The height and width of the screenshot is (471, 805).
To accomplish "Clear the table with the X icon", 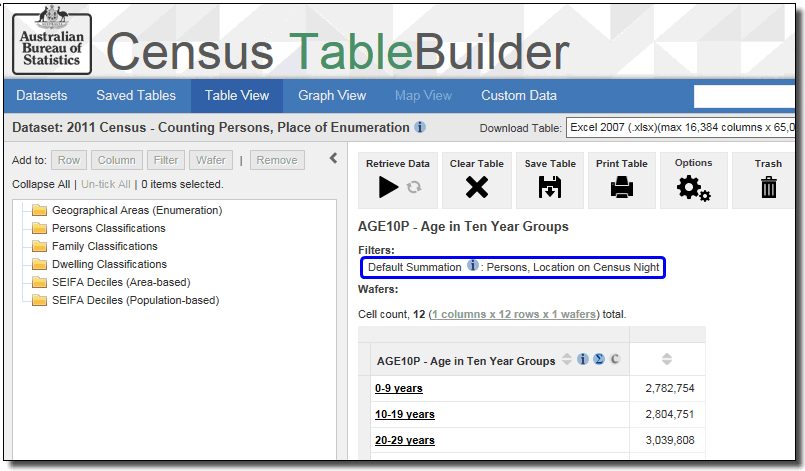I will pyautogui.click(x=476, y=187).
